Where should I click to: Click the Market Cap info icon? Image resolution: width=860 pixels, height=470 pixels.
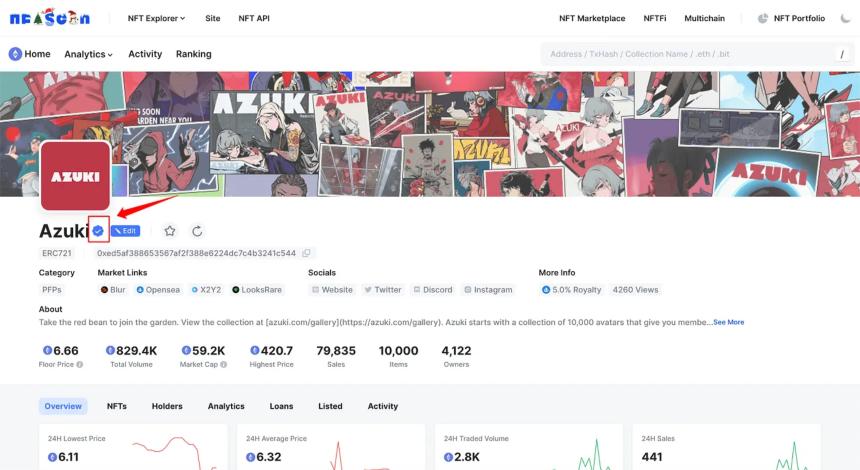click(224, 364)
